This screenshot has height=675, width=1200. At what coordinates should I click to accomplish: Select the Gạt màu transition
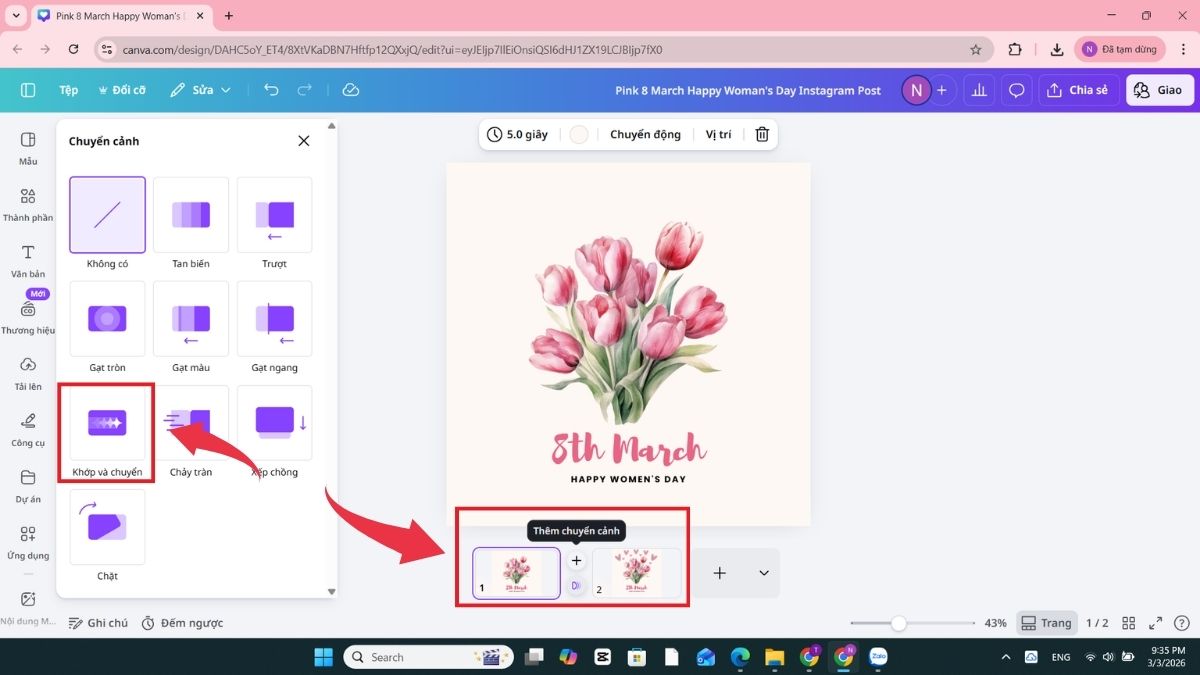(191, 319)
